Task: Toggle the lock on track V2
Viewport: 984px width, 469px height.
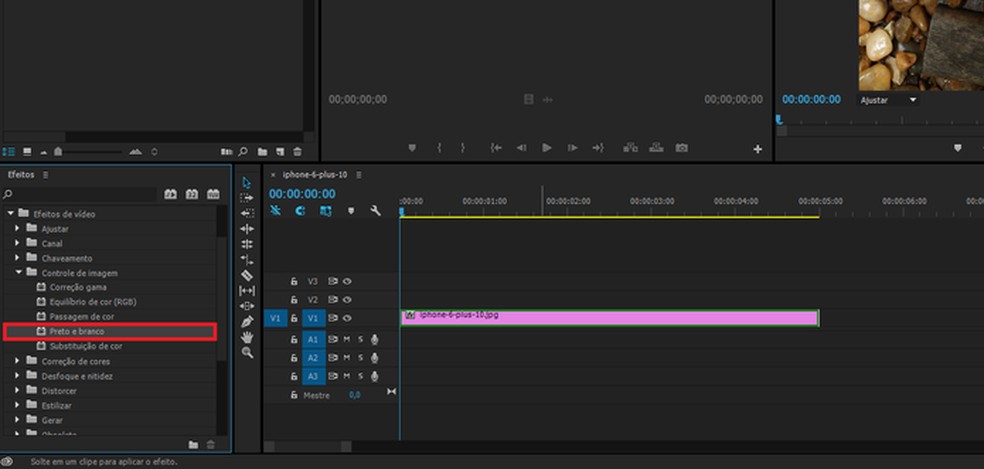Action: [294, 300]
